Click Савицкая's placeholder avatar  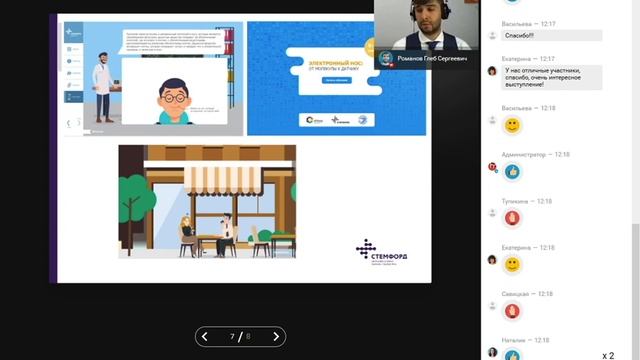(x=492, y=306)
